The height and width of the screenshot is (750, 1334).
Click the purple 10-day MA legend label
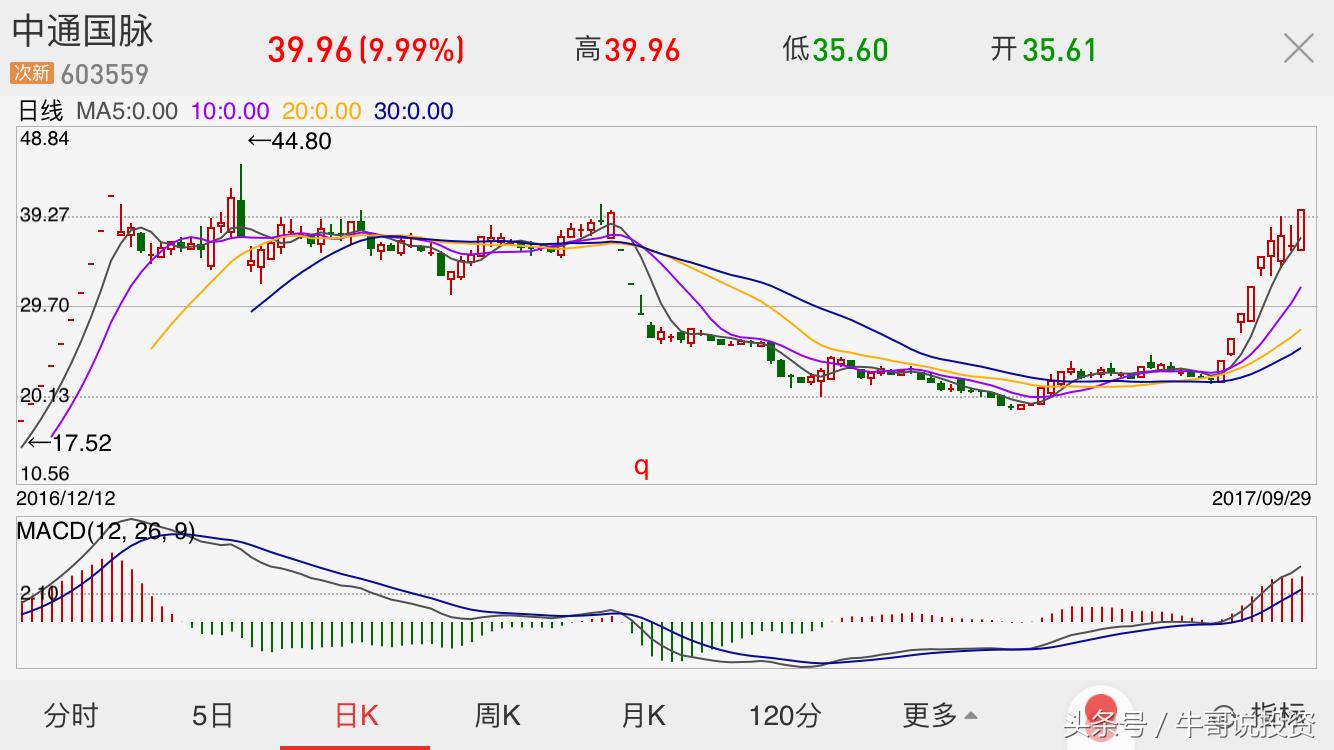230,111
